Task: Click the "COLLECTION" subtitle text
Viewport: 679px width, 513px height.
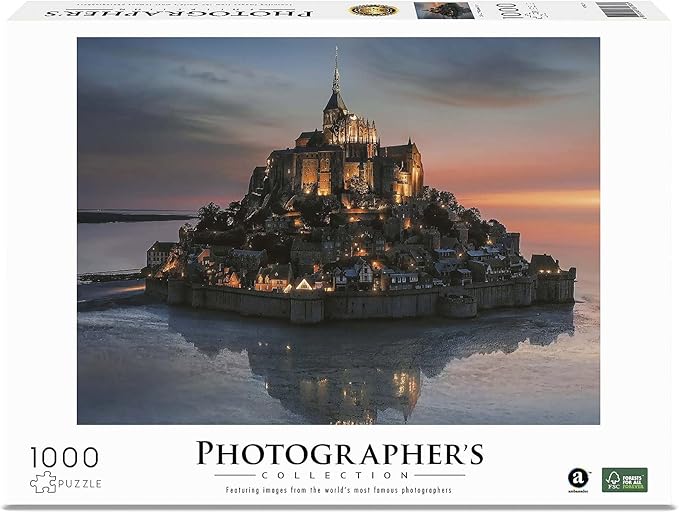Action: point(335,475)
